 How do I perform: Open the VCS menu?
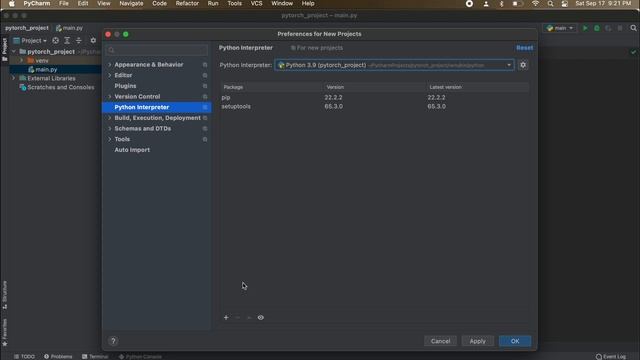(x=256, y=4)
